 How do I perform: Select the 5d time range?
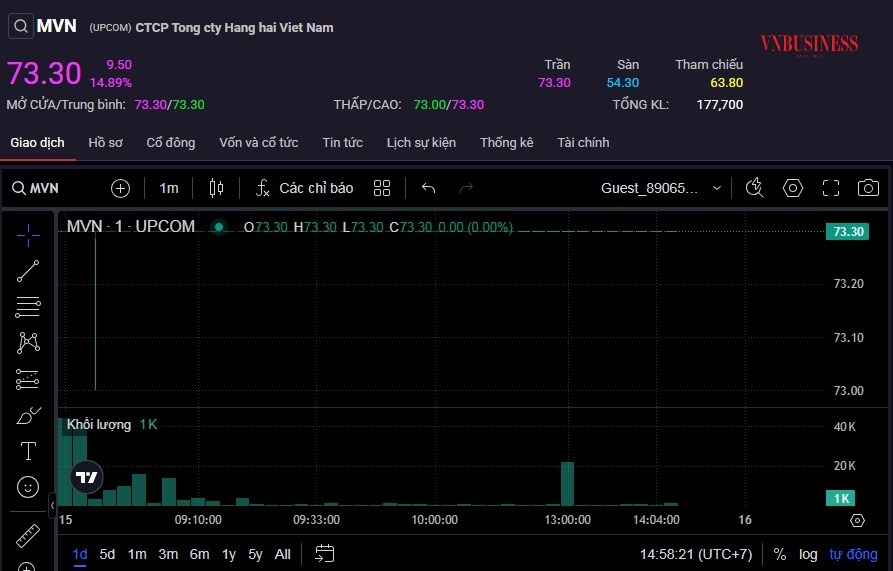(107, 554)
